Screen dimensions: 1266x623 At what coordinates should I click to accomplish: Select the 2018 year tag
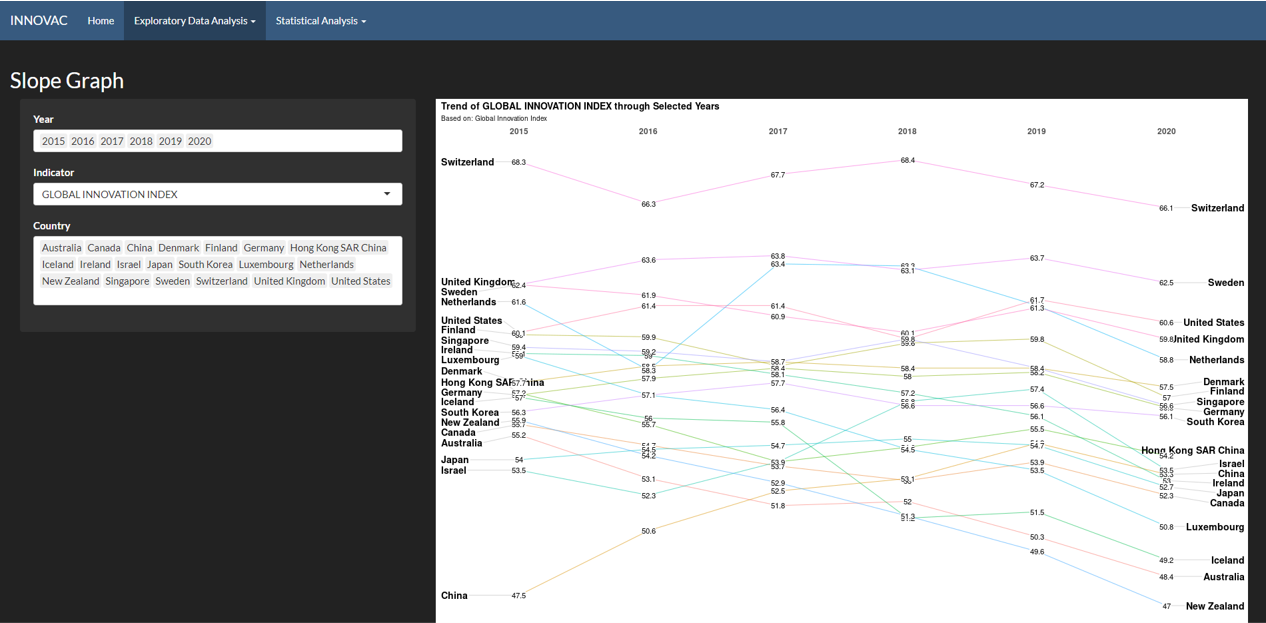pos(141,141)
